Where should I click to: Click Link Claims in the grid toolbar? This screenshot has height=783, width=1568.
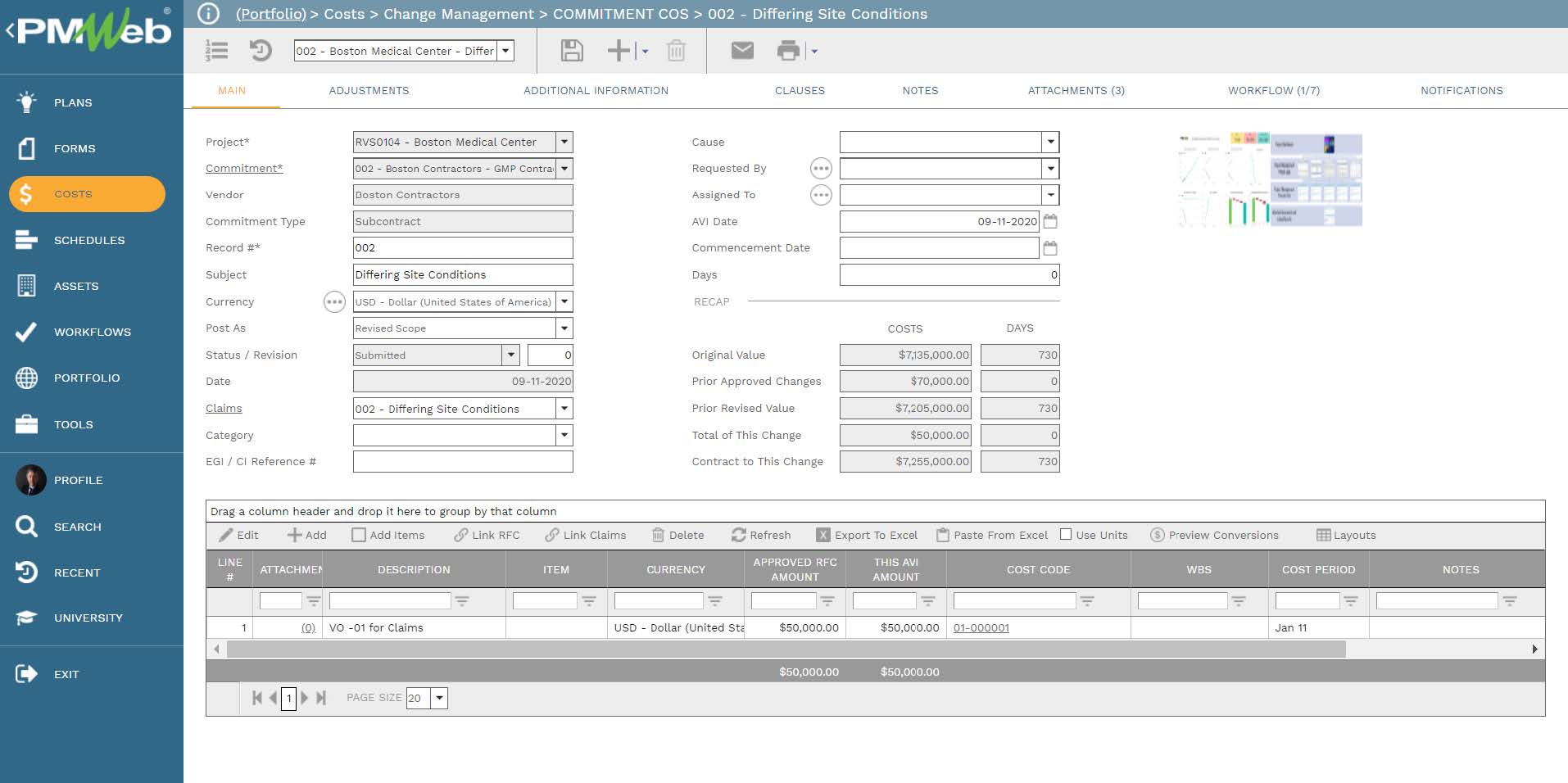click(585, 535)
